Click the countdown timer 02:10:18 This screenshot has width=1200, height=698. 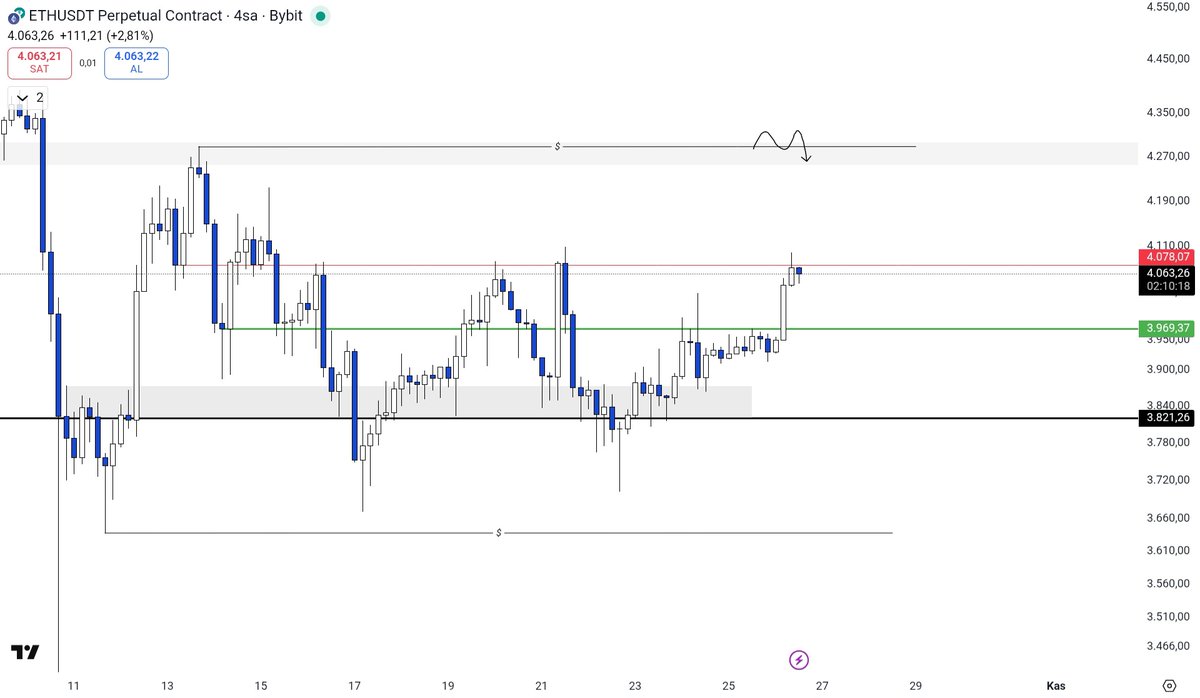coord(1168,286)
